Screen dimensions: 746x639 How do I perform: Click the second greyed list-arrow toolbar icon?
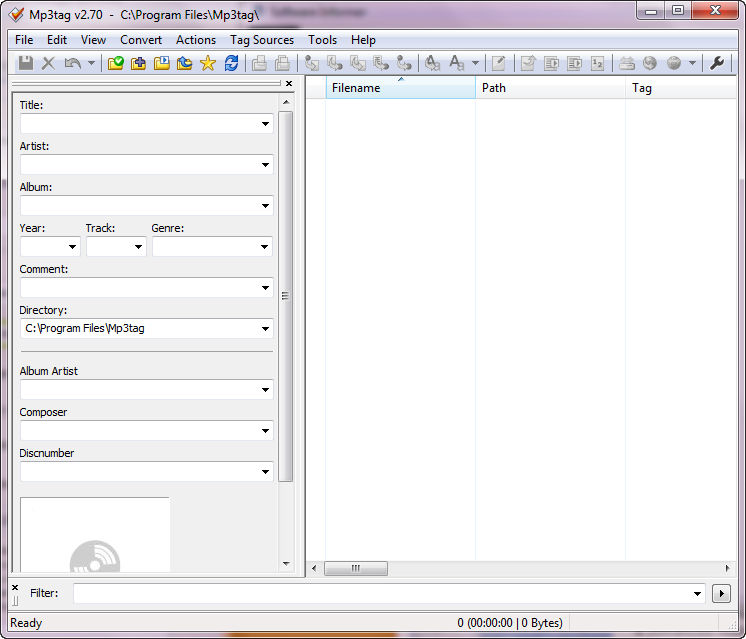(574, 63)
